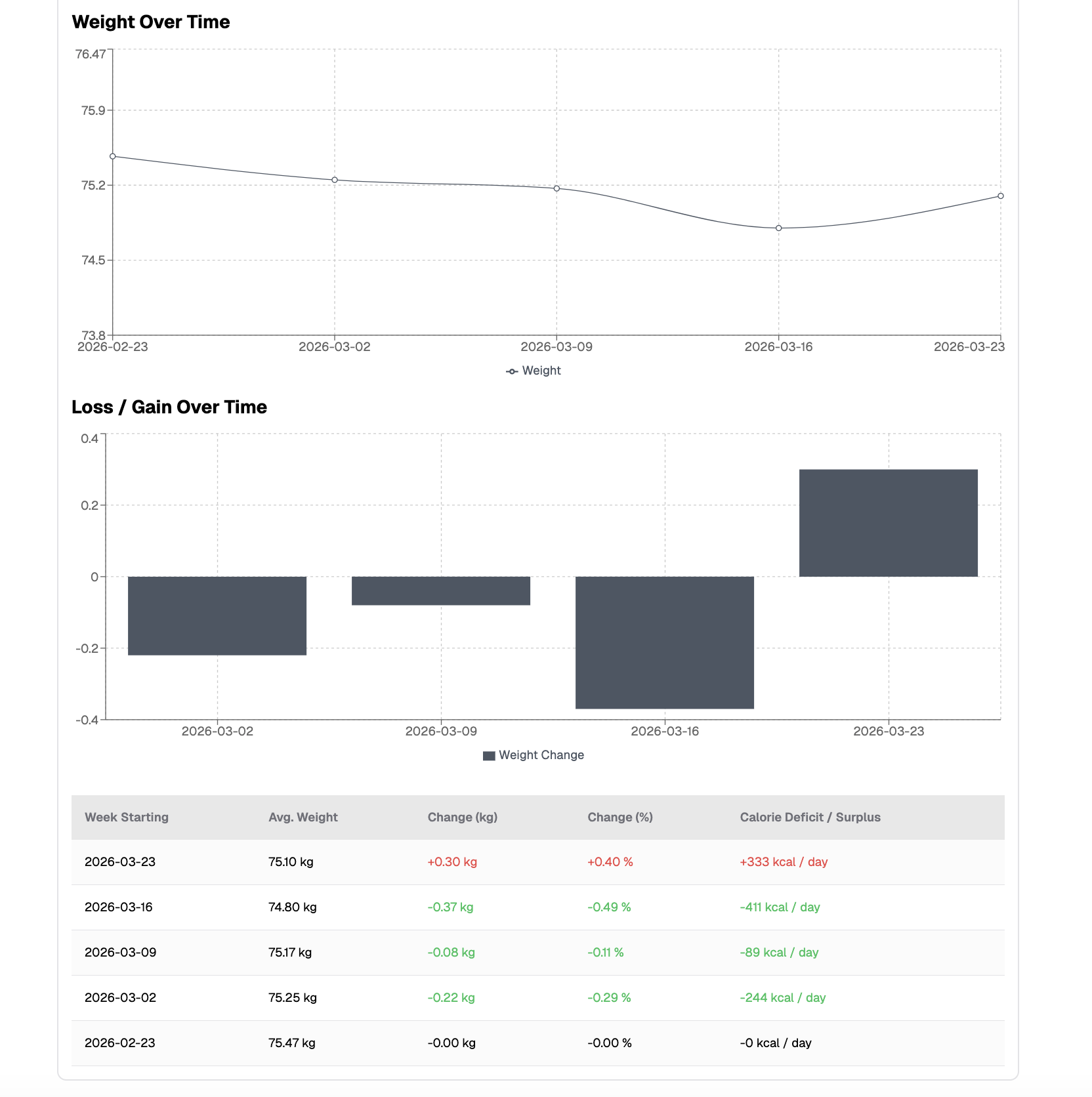The height and width of the screenshot is (1097, 1092).
Task: Click the Loss / Gain Over Time title
Action: pos(169,407)
